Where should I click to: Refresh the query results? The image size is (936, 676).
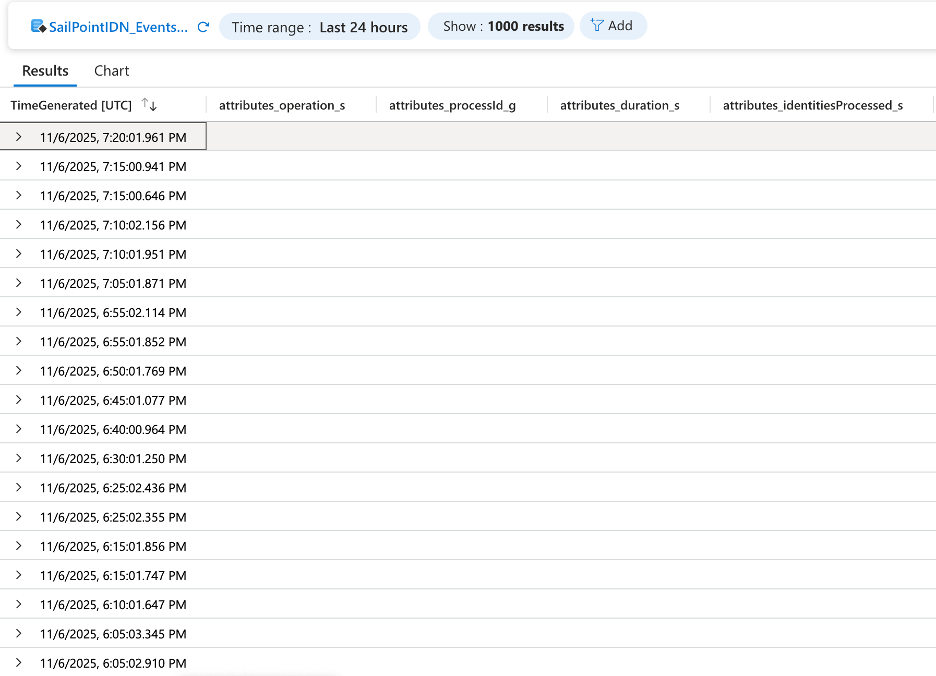(203, 27)
